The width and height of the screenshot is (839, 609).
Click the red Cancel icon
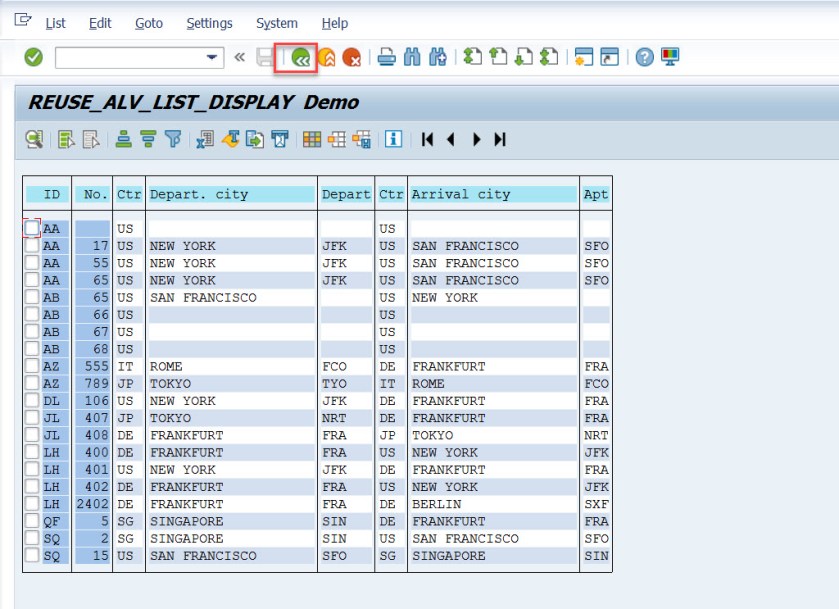(x=352, y=57)
